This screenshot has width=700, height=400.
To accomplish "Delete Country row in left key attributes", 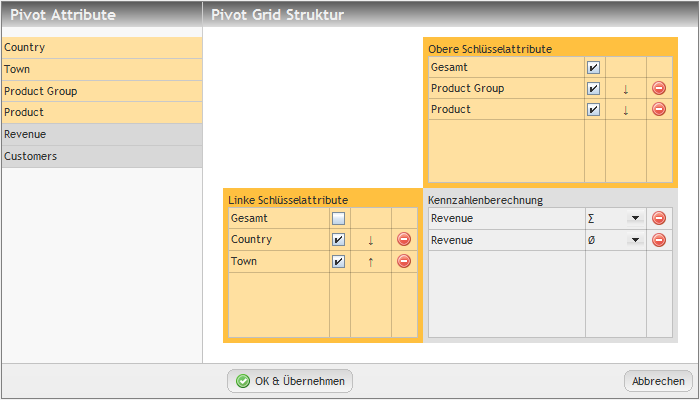I will pos(404,240).
